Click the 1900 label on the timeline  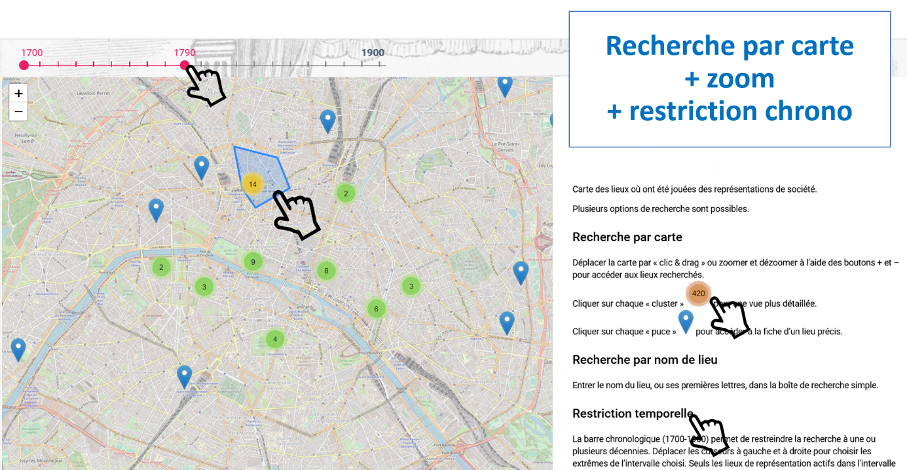point(372,52)
